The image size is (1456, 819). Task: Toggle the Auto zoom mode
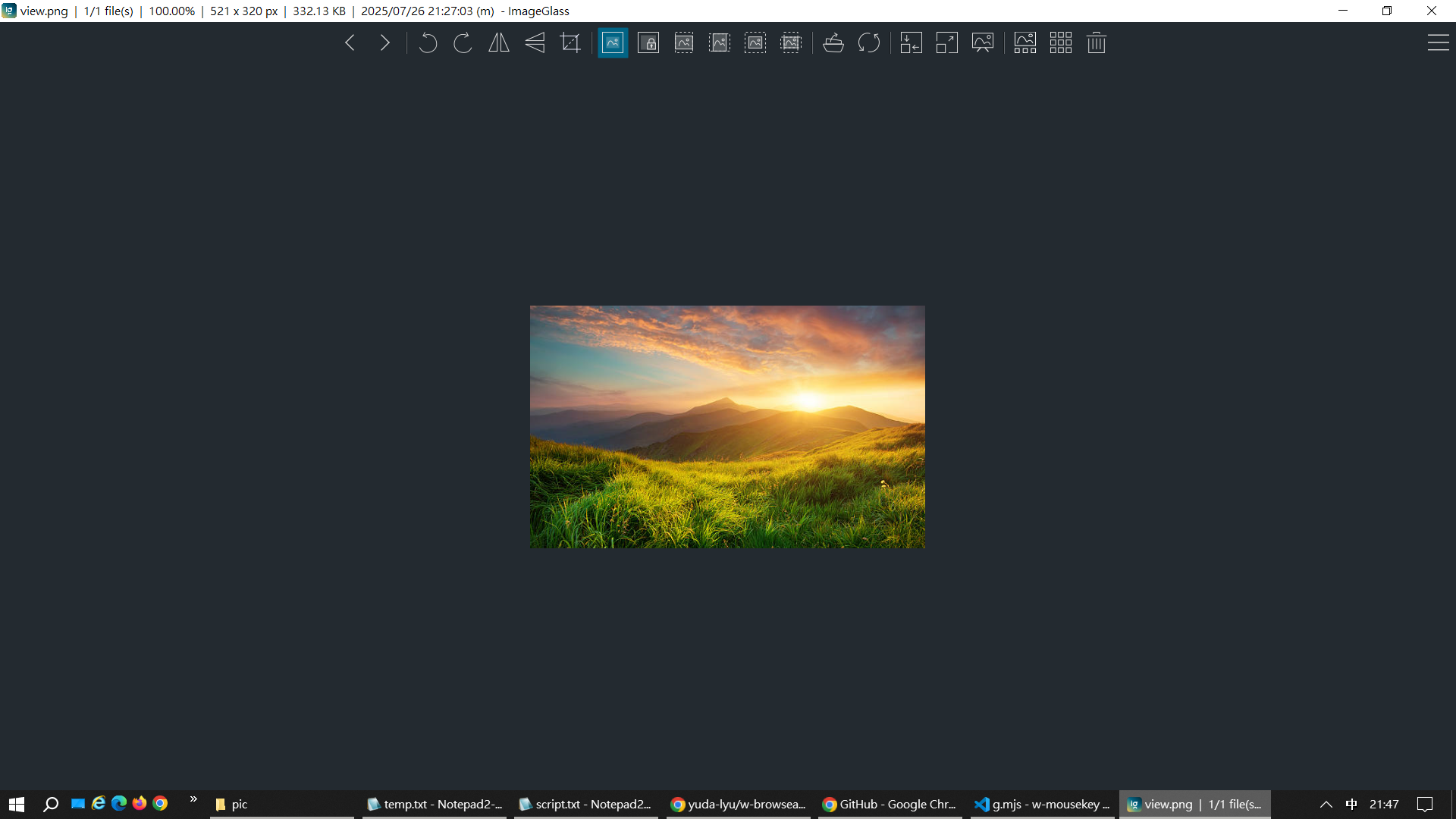pos(613,43)
